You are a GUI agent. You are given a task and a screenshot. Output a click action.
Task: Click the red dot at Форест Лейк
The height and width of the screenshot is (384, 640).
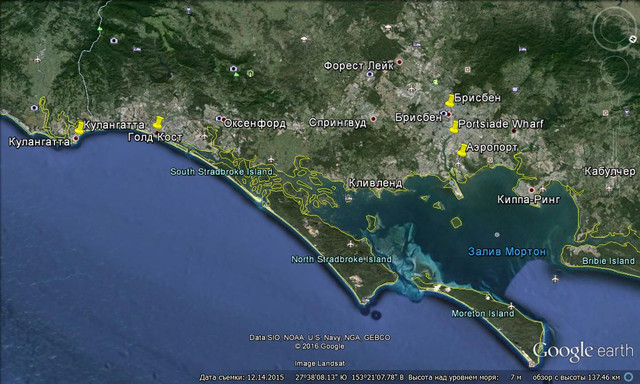click(x=400, y=62)
